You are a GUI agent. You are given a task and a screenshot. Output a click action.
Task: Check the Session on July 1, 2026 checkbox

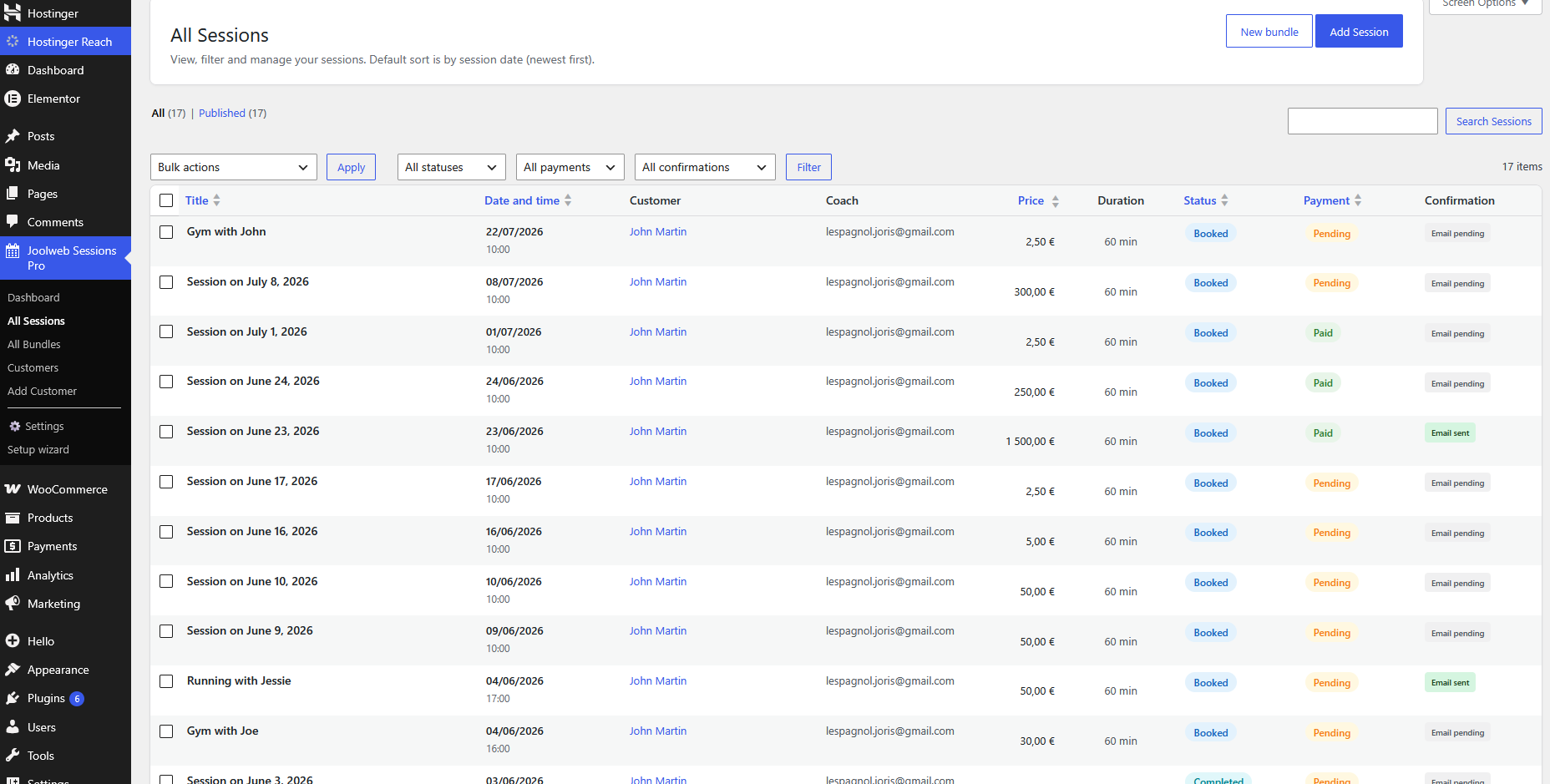tap(166, 331)
